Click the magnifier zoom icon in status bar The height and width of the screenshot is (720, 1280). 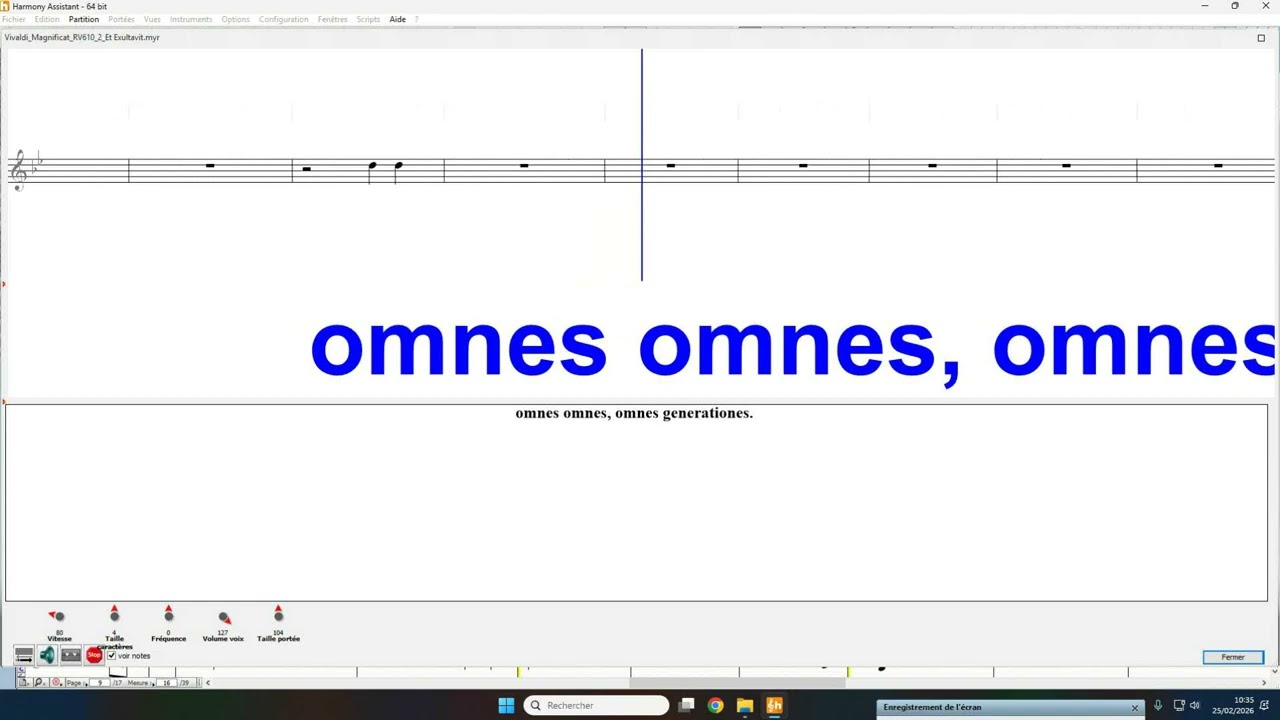[39, 682]
